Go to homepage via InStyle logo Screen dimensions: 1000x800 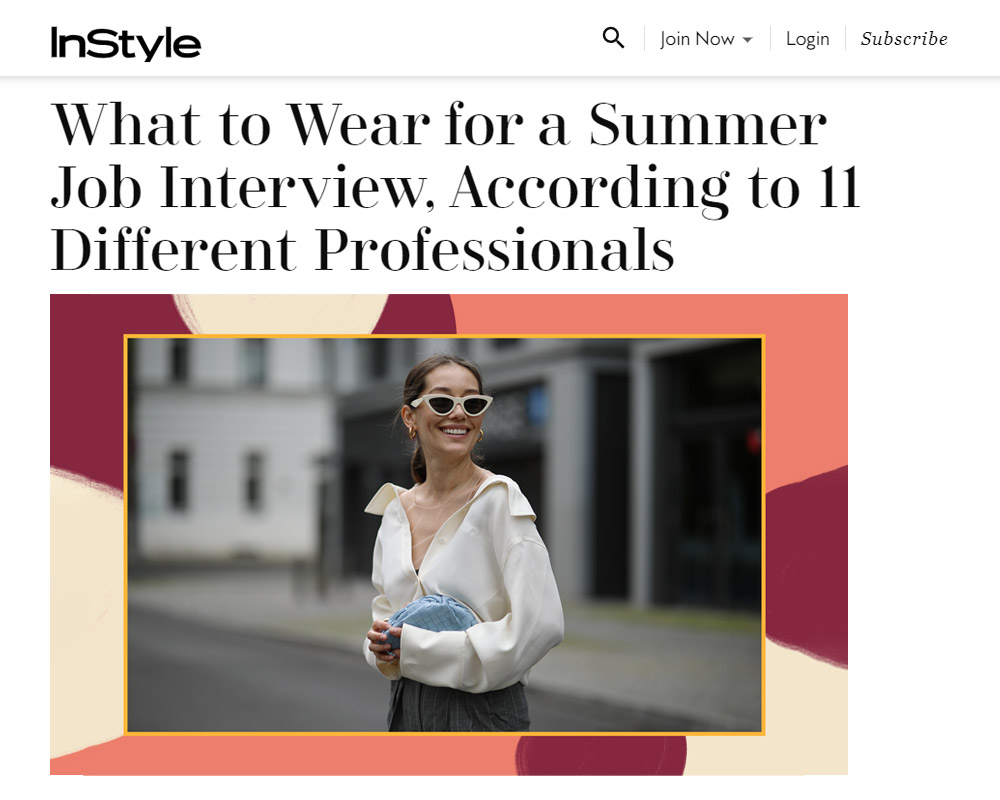(x=126, y=43)
